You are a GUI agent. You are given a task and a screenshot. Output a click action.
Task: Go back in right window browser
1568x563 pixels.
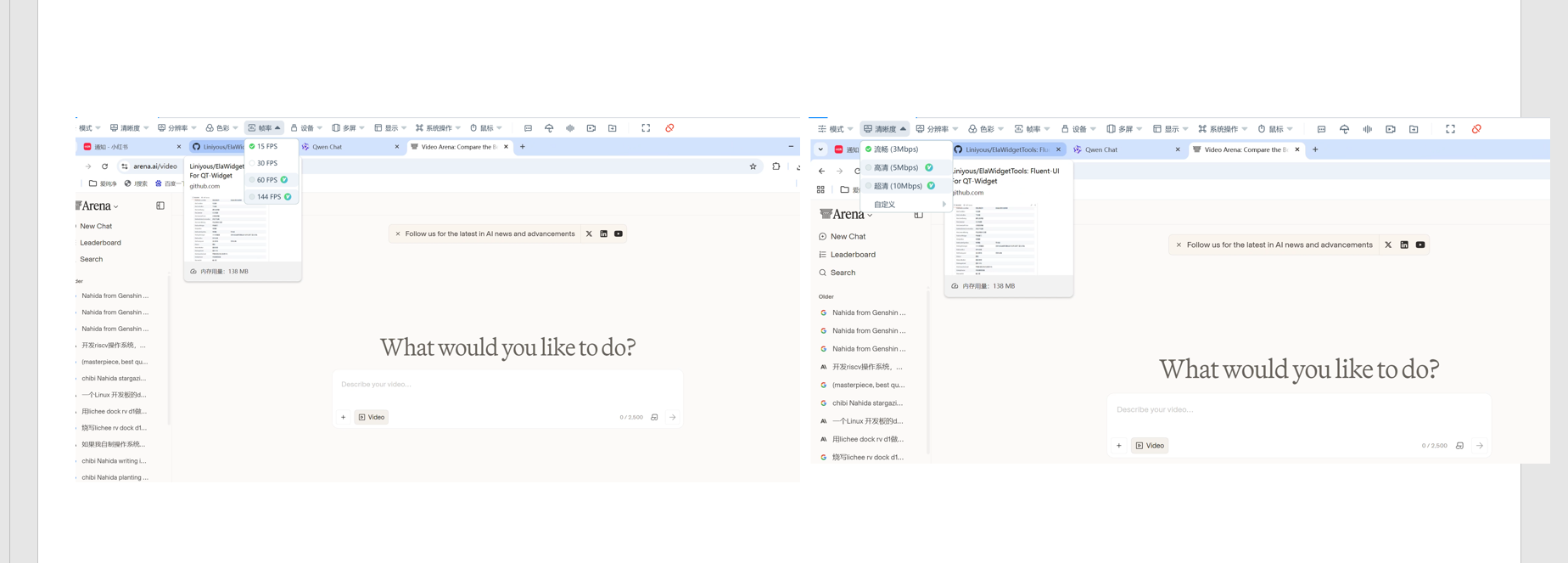821,171
